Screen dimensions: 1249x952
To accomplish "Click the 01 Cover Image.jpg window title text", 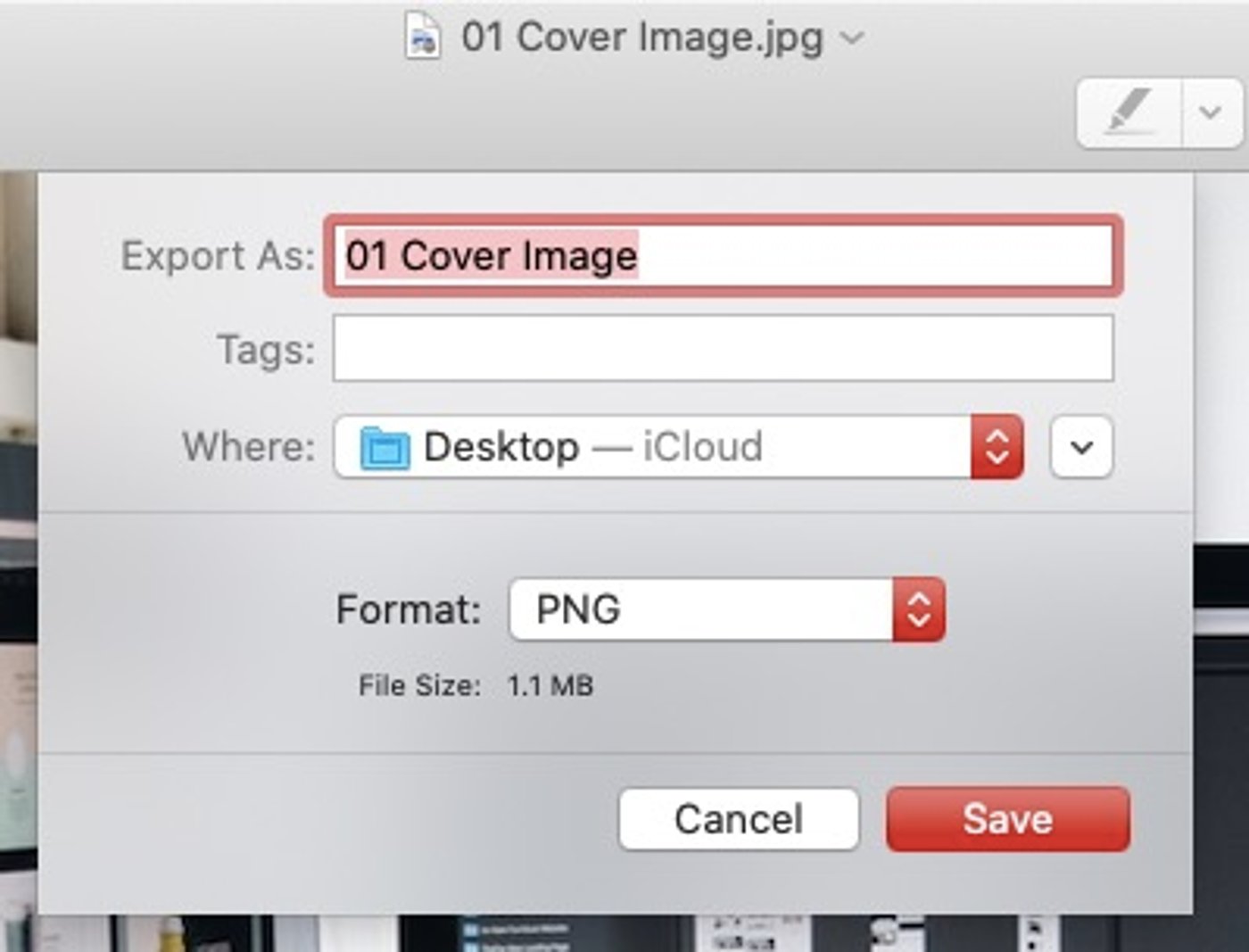I will pos(642,37).
